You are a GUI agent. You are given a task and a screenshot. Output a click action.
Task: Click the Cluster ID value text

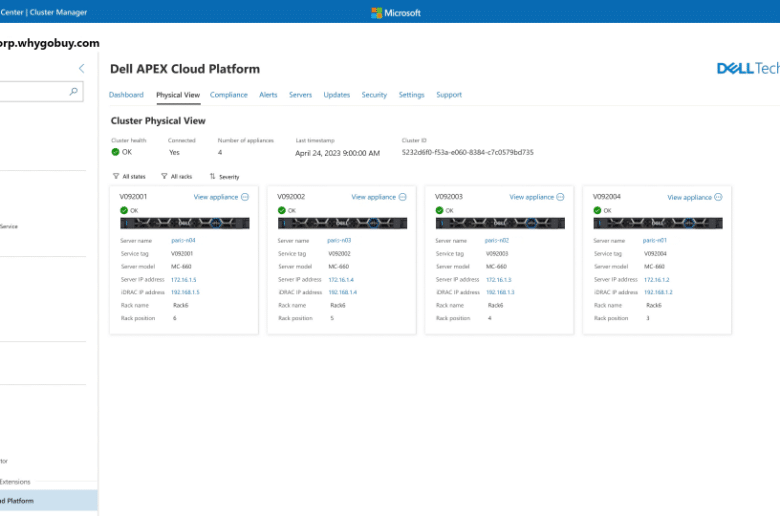(468, 152)
